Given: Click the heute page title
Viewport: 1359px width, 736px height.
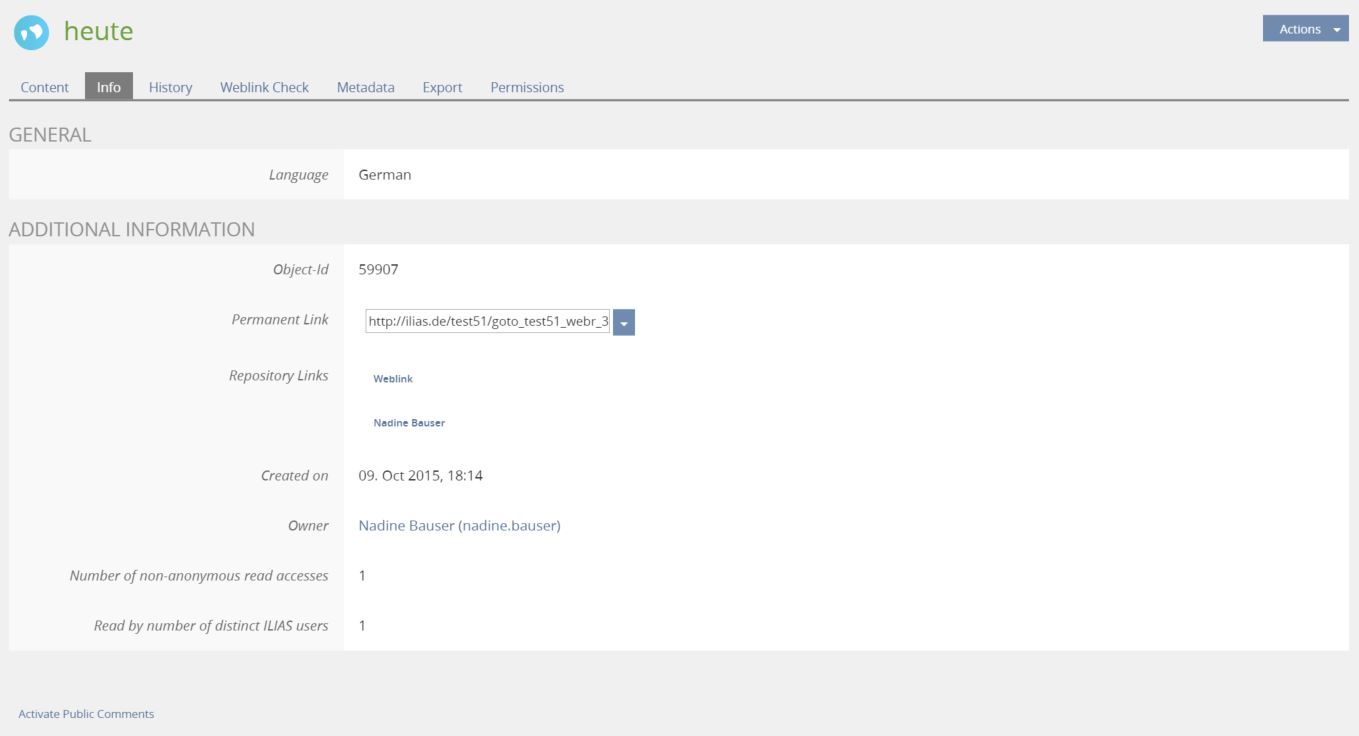Looking at the screenshot, I should click(x=98, y=32).
